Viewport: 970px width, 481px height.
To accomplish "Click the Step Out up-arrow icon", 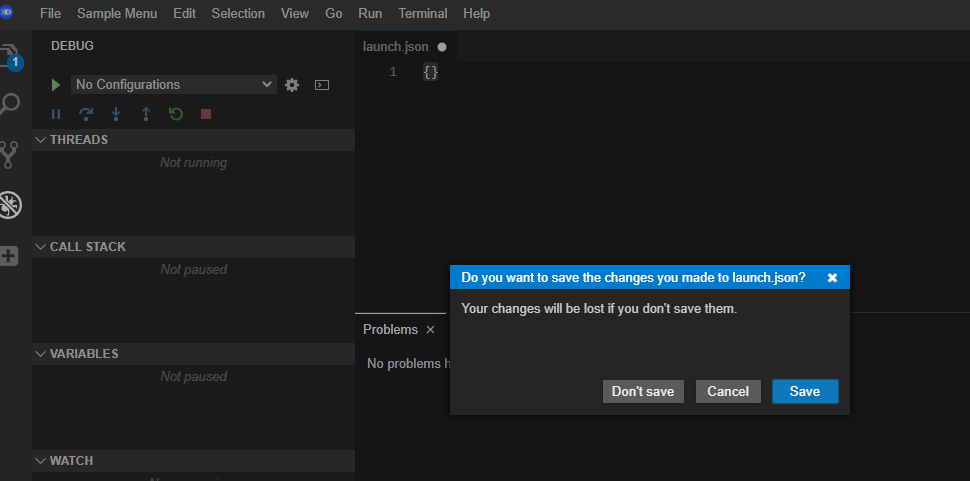I will [146, 114].
